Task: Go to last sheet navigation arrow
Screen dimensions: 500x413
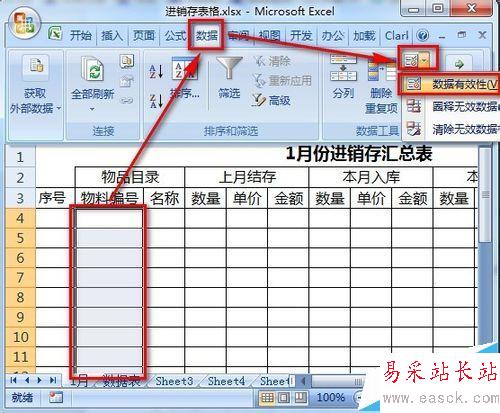Action: pos(53,380)
